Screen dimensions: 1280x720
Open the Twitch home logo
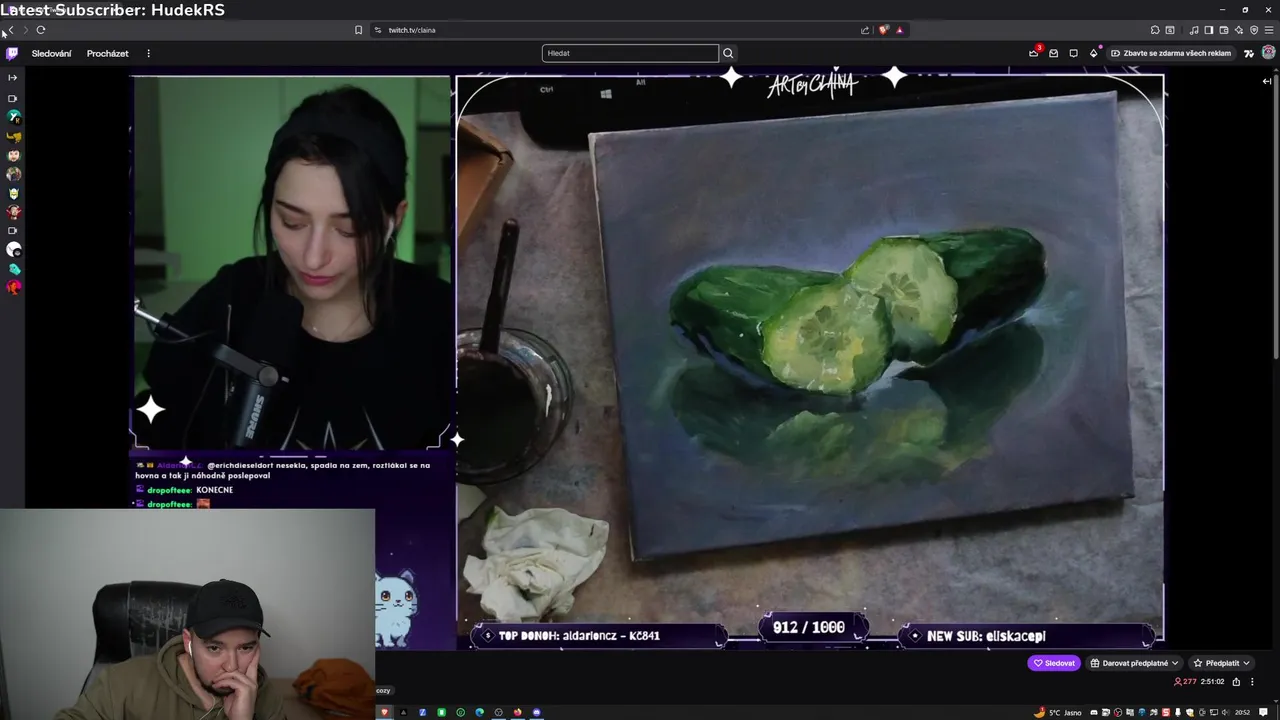12,53
